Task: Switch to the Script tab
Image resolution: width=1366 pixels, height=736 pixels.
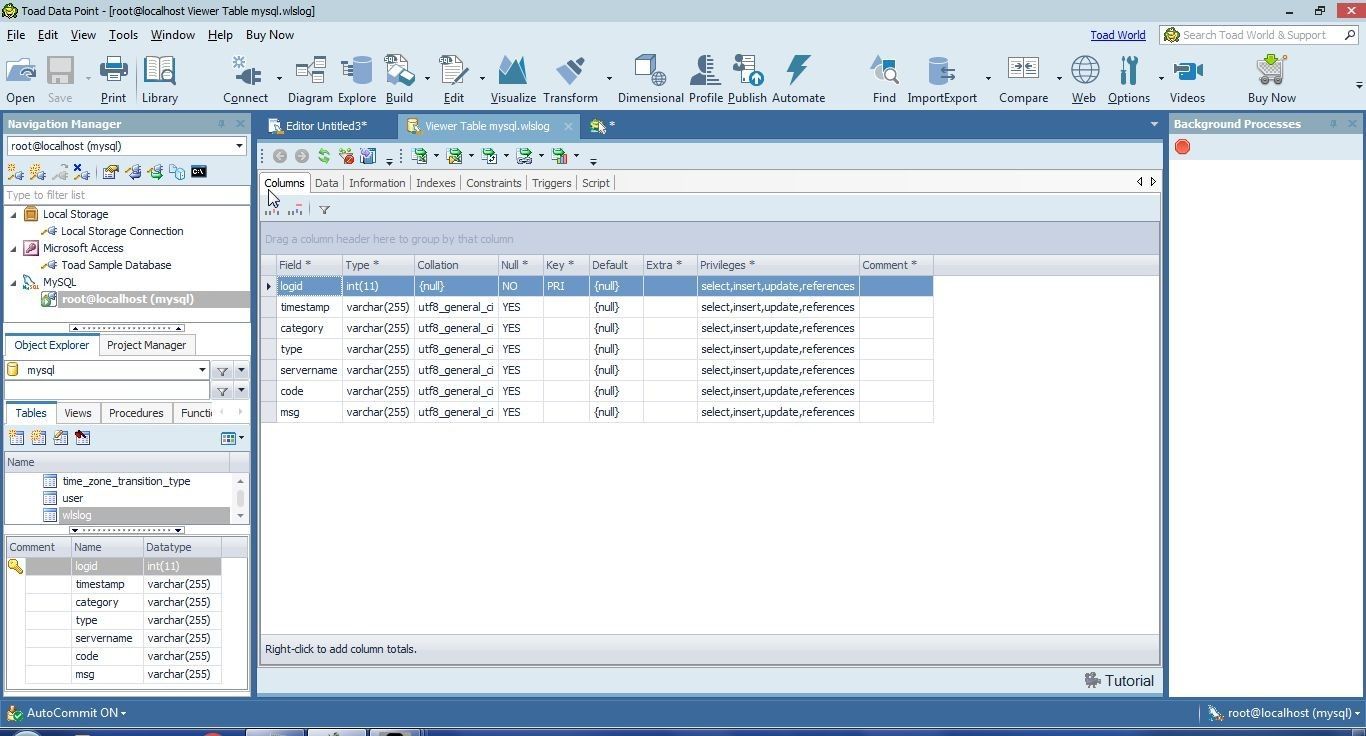Action: tap(595, 183)
